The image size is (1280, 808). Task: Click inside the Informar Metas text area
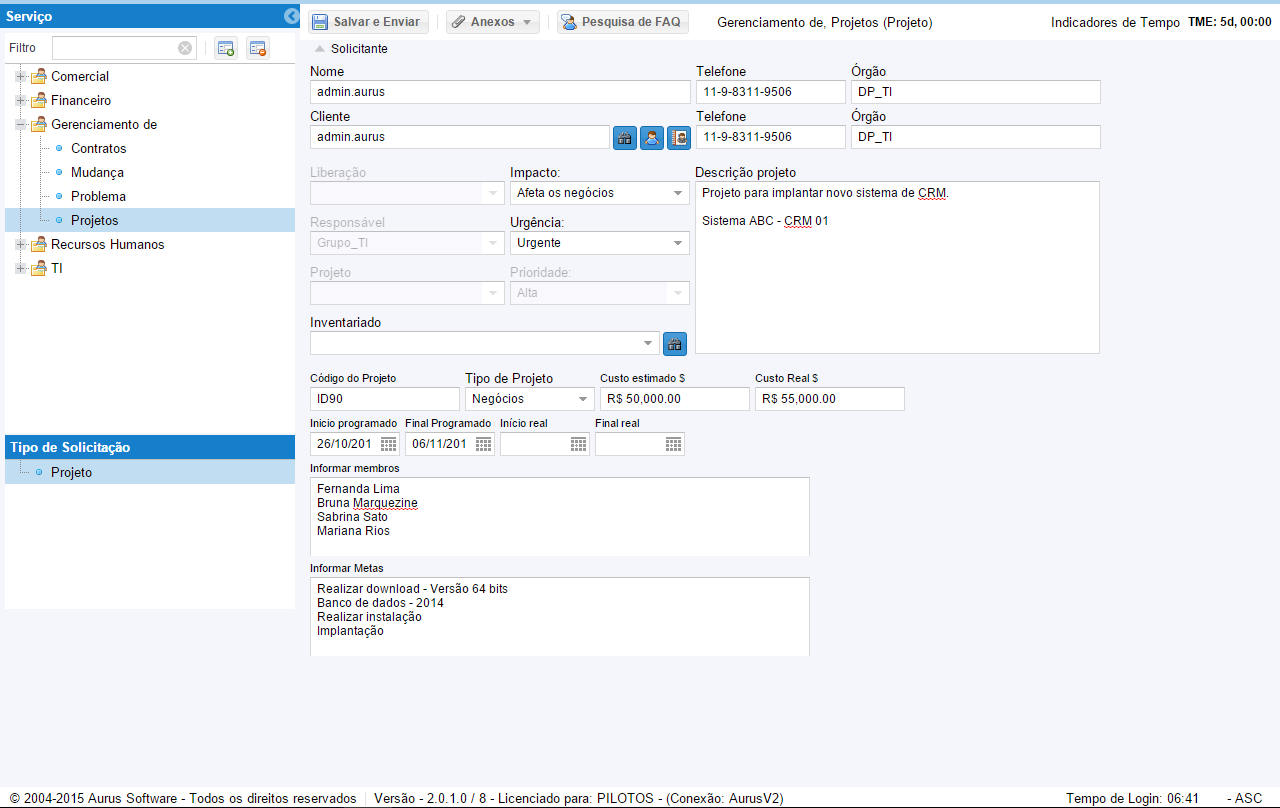coord(560,616)
